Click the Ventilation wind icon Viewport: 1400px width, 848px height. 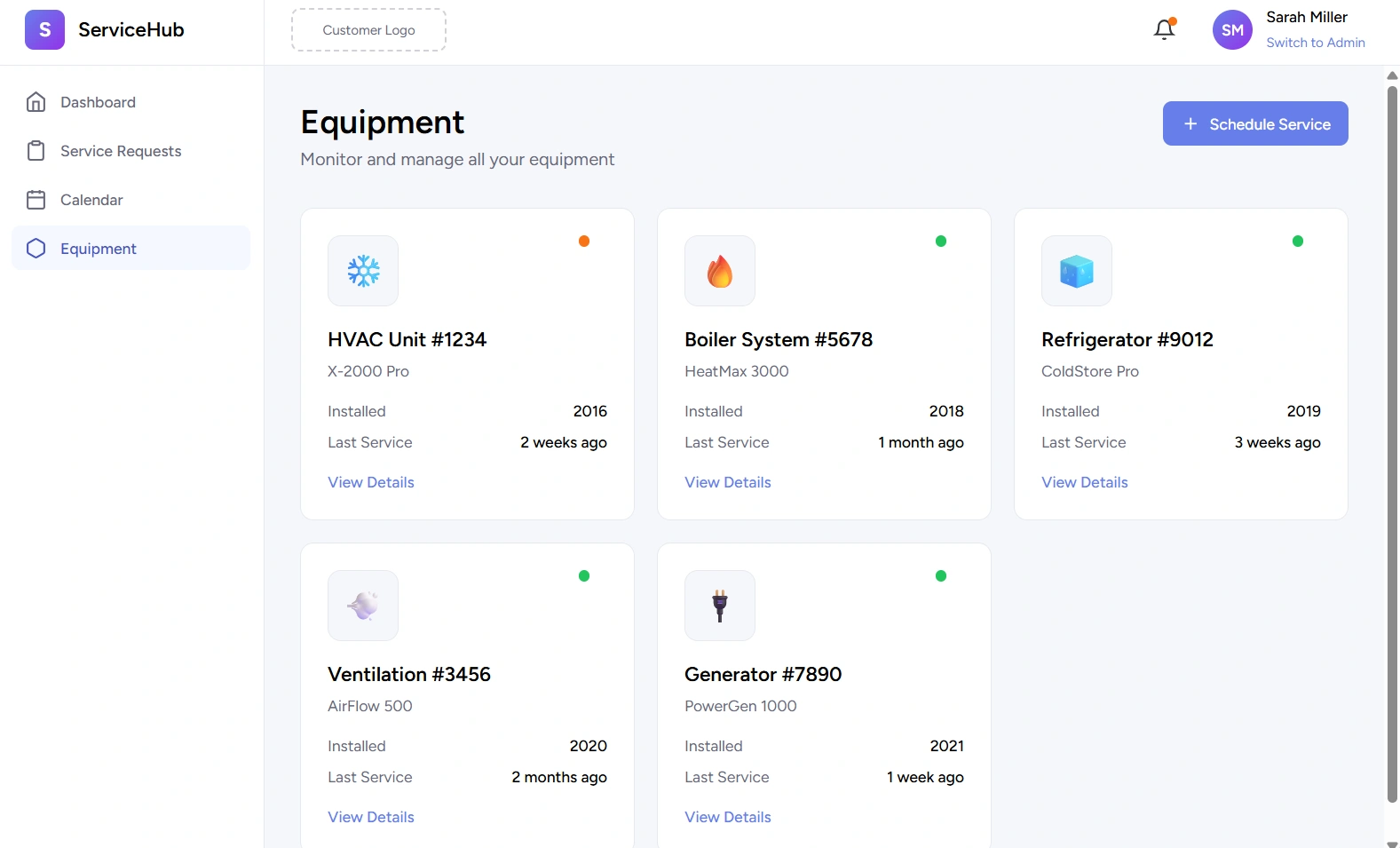(x=363, y=606)
